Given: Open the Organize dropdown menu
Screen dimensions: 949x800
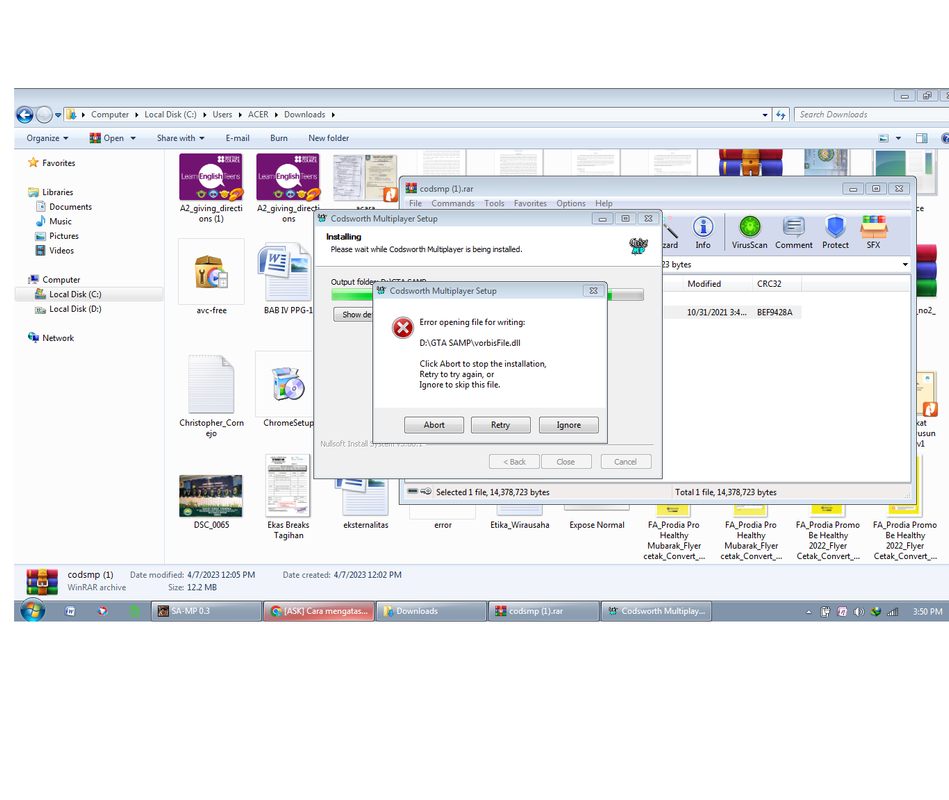Looking at the screenshot, I should (47, 138).
